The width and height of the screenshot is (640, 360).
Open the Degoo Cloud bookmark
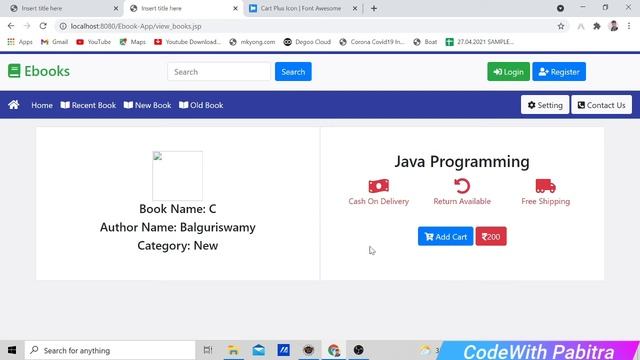[307, 42]
